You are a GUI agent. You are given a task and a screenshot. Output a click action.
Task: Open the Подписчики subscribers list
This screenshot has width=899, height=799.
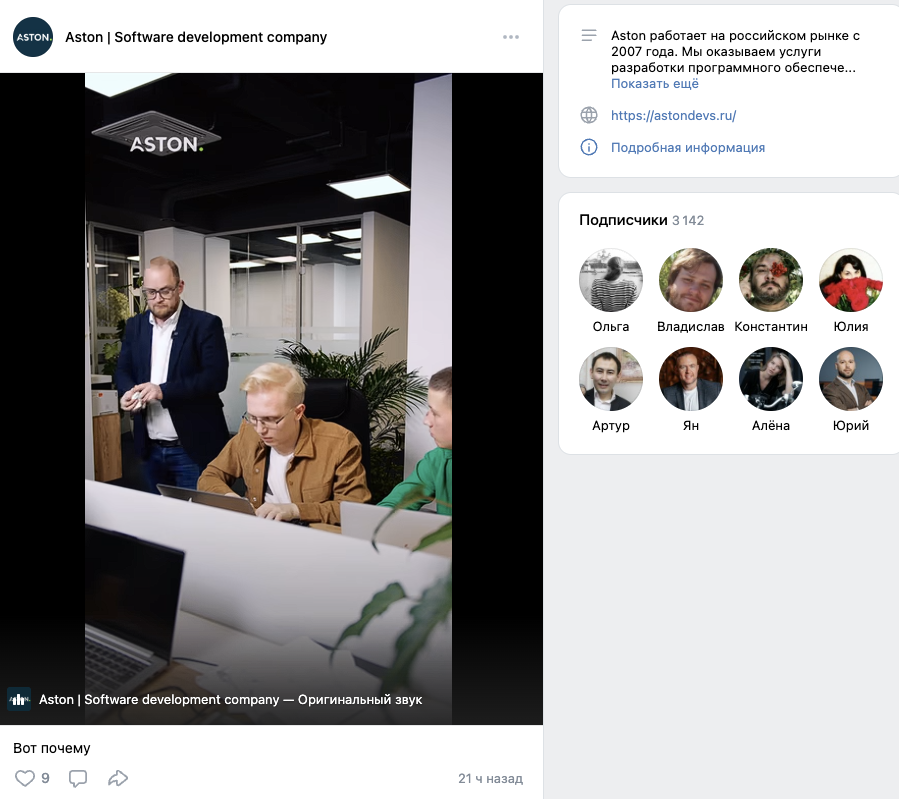click(623, 220)
